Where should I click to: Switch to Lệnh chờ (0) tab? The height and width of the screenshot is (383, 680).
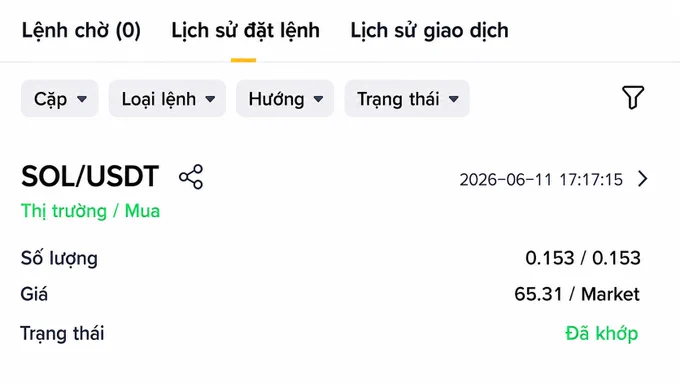tap(81, 31)
